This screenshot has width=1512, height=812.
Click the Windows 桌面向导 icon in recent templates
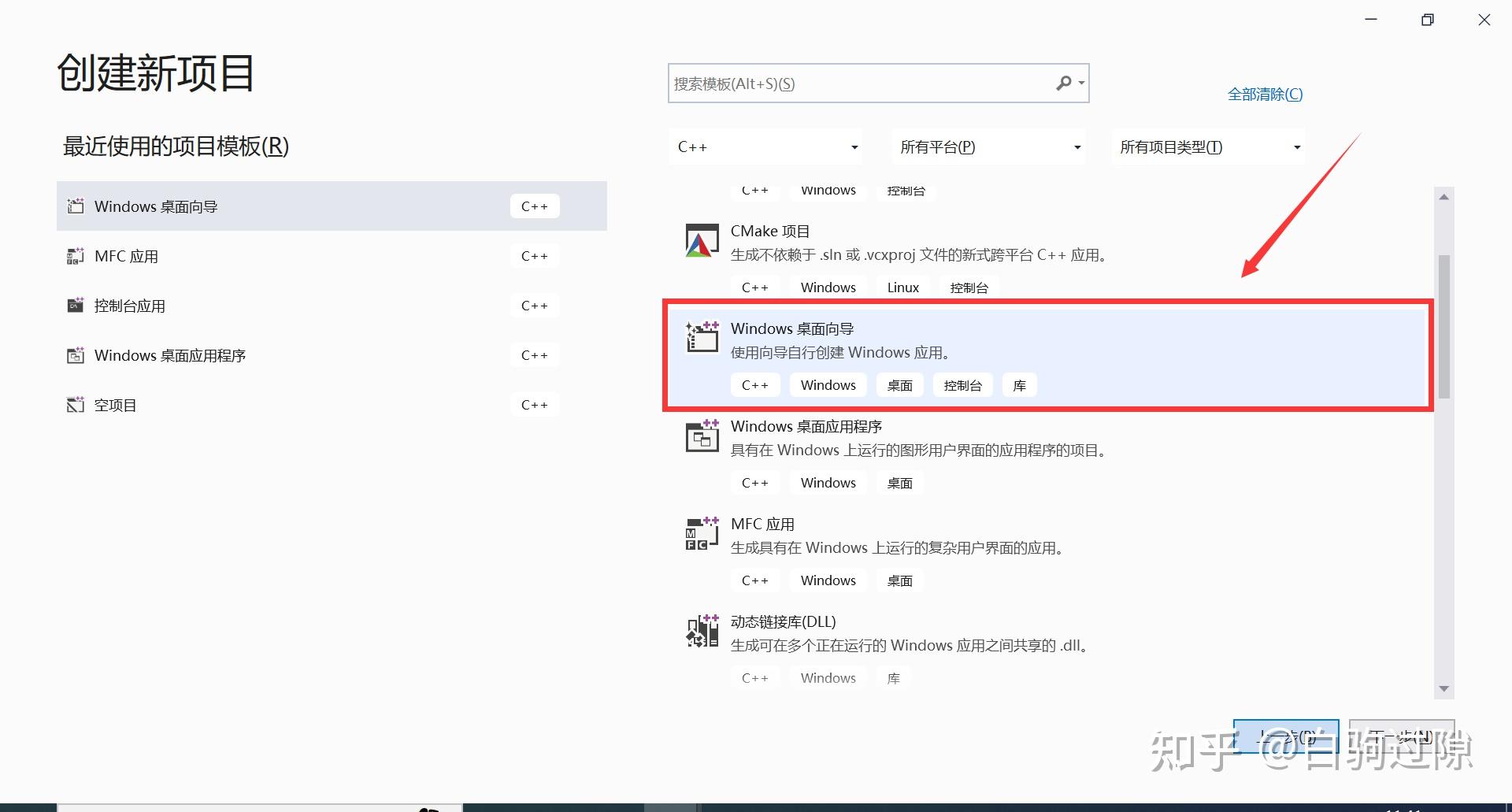coord(76,206)
